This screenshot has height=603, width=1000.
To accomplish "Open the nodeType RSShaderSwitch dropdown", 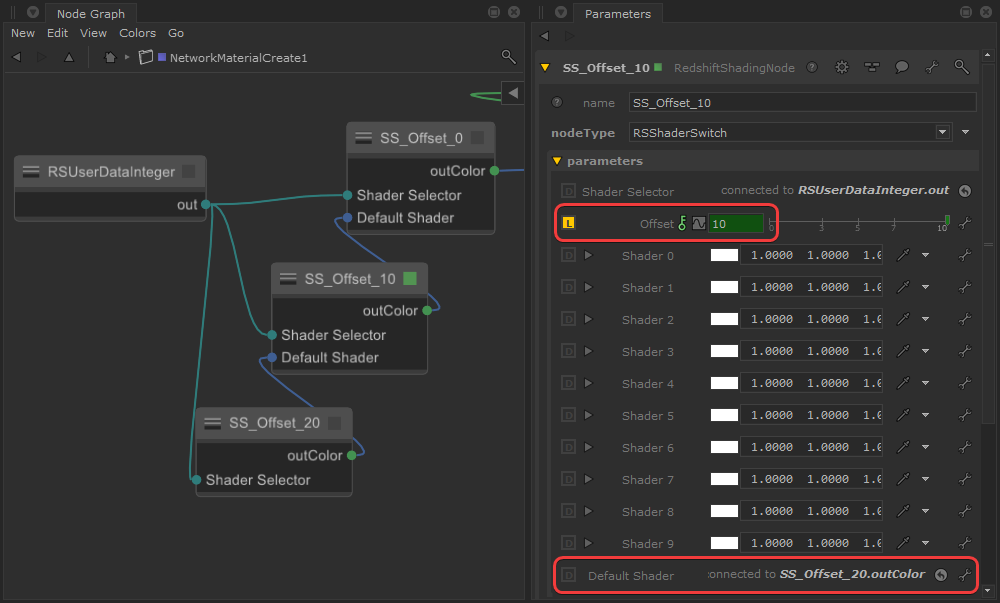I will [x=790, y=133].
